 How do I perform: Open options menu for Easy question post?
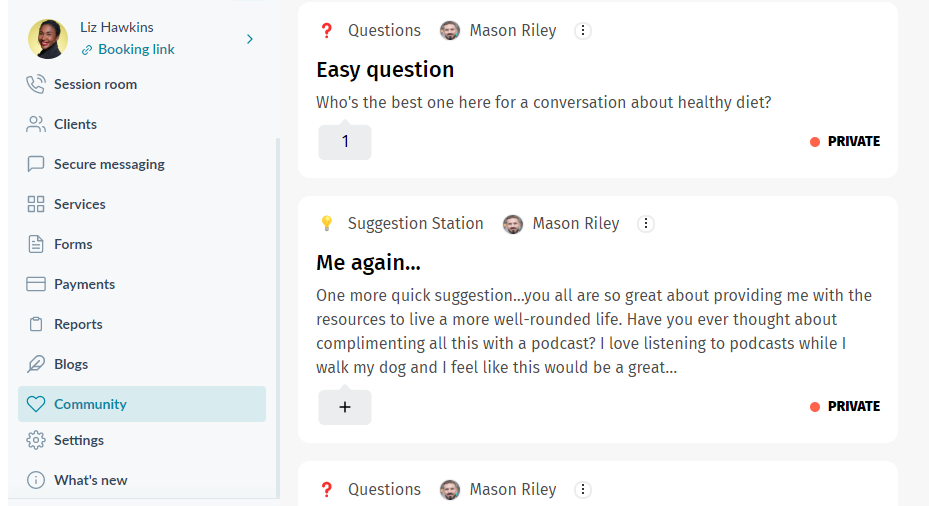583,30
